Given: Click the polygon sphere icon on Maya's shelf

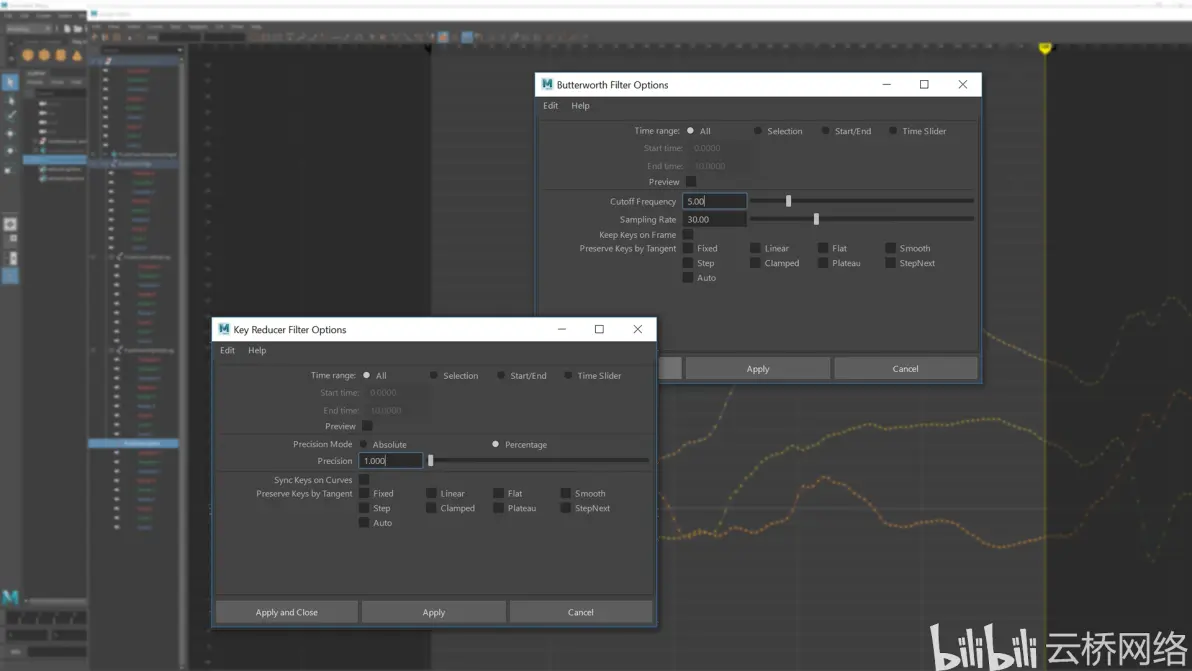Looking at the screenshot, I should [x=28, y=55].
